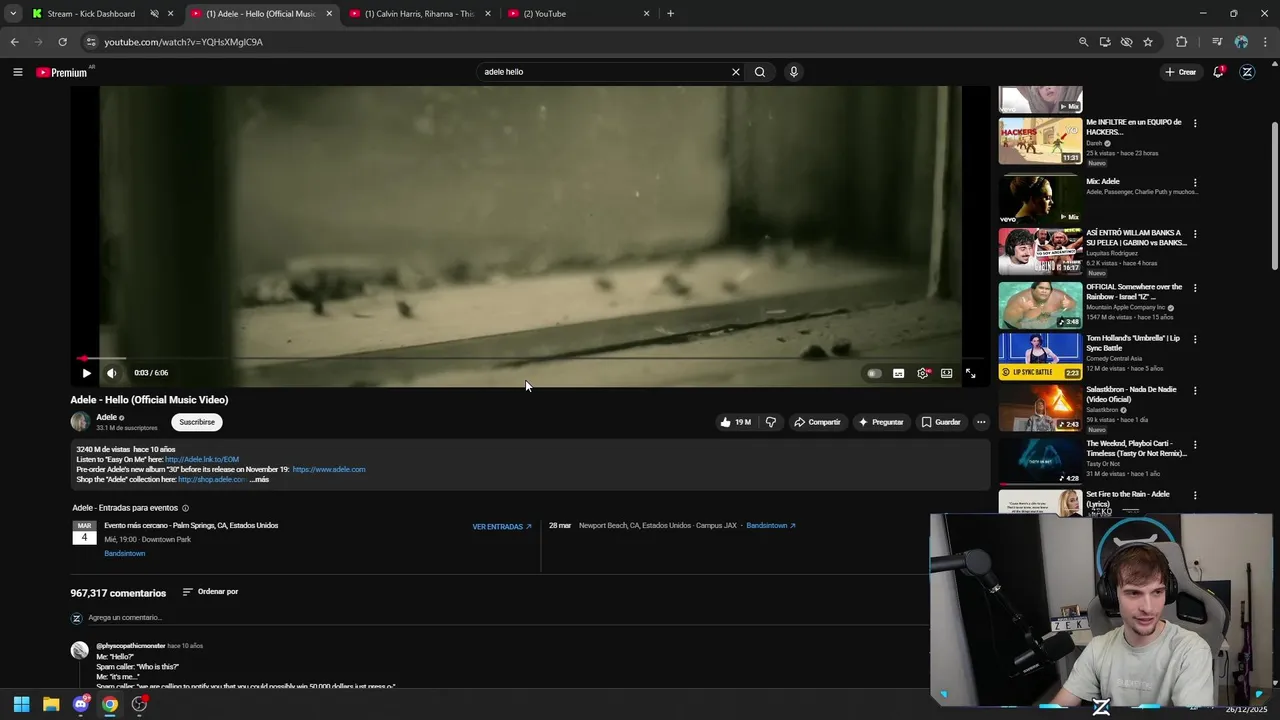Bookmark this page with star icon

tap(1148, 42)
